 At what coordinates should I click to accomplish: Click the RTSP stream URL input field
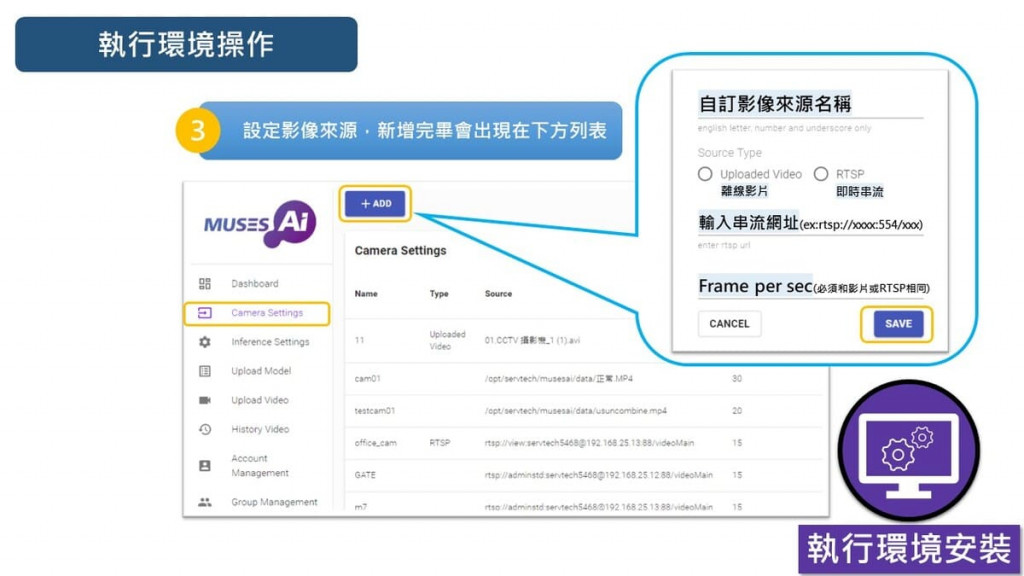point(810,224)
